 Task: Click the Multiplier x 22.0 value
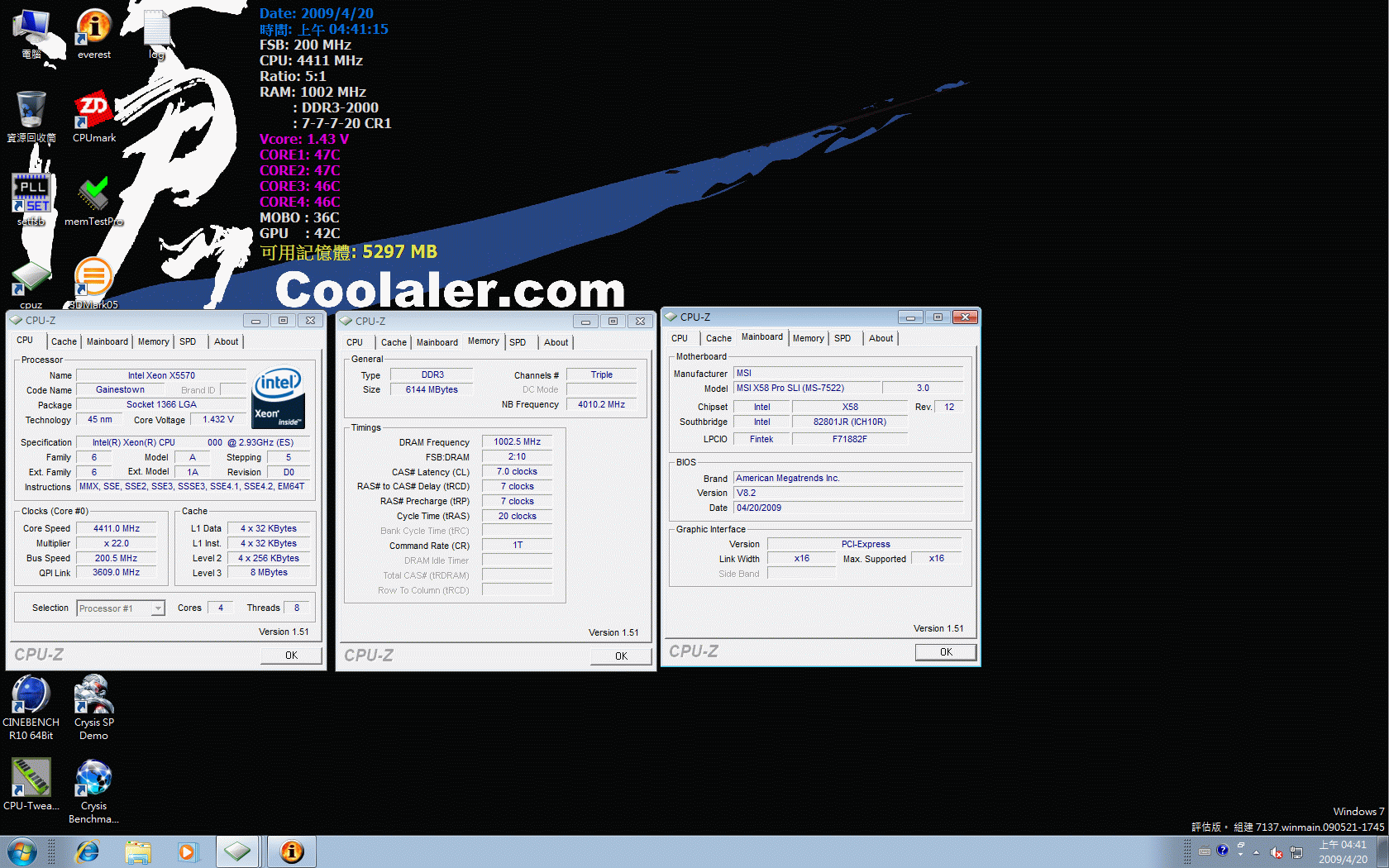pyautogui.click(x=117, y=544)
